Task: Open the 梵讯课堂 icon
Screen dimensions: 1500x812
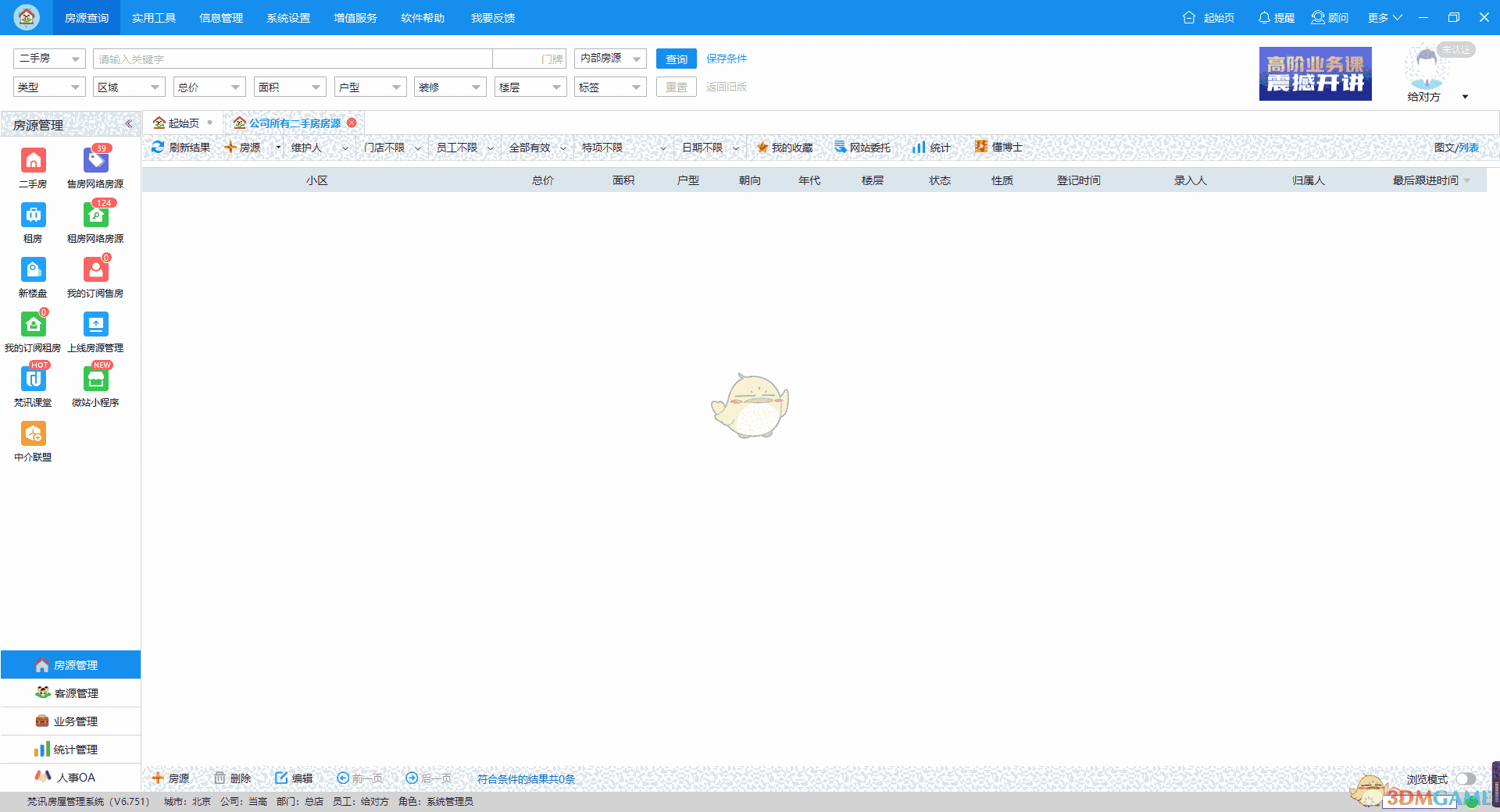Action: click(x=33, y=379)
